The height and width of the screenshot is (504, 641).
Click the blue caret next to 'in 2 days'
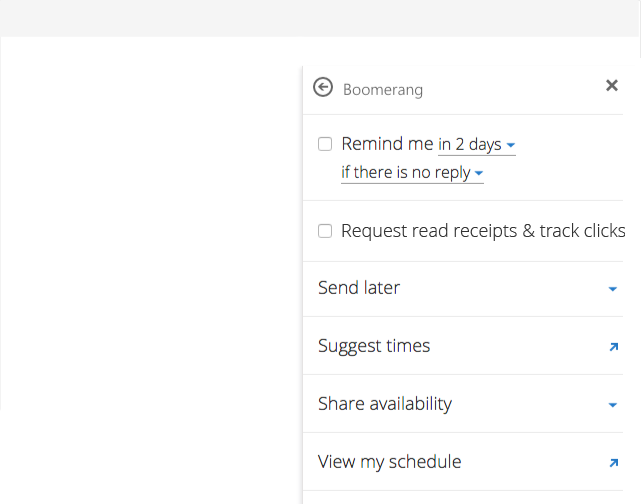[511, 145]
